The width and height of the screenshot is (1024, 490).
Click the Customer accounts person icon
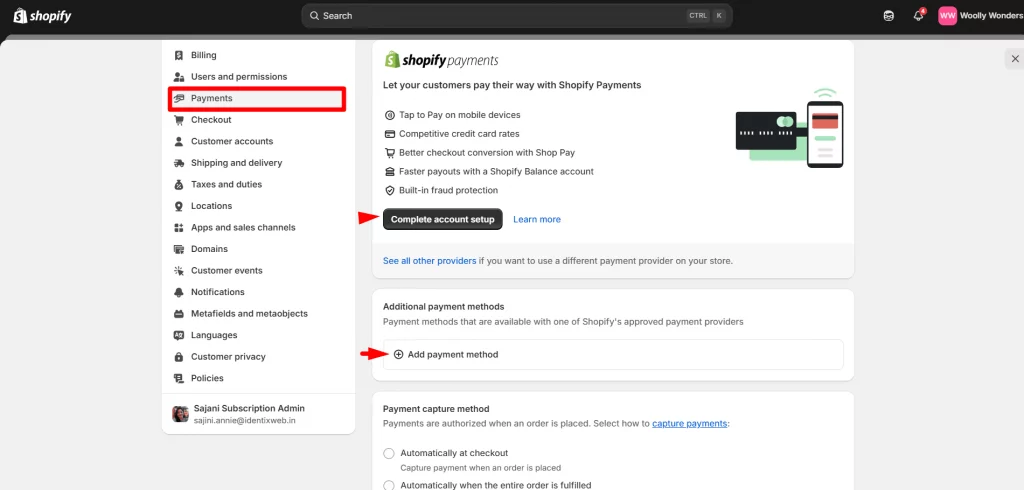point(178,142)
